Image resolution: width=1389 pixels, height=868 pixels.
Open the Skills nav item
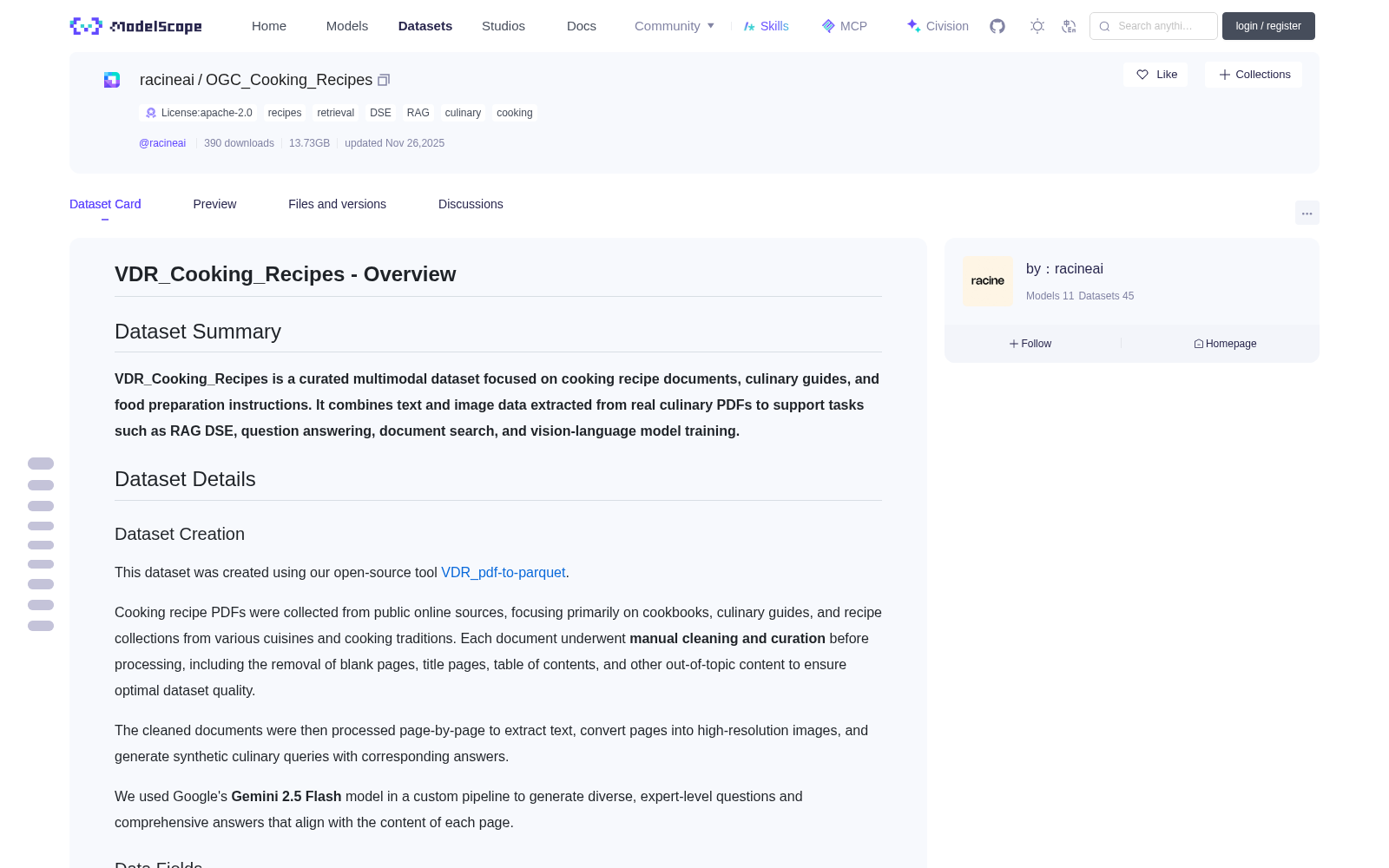pos(767,26)
